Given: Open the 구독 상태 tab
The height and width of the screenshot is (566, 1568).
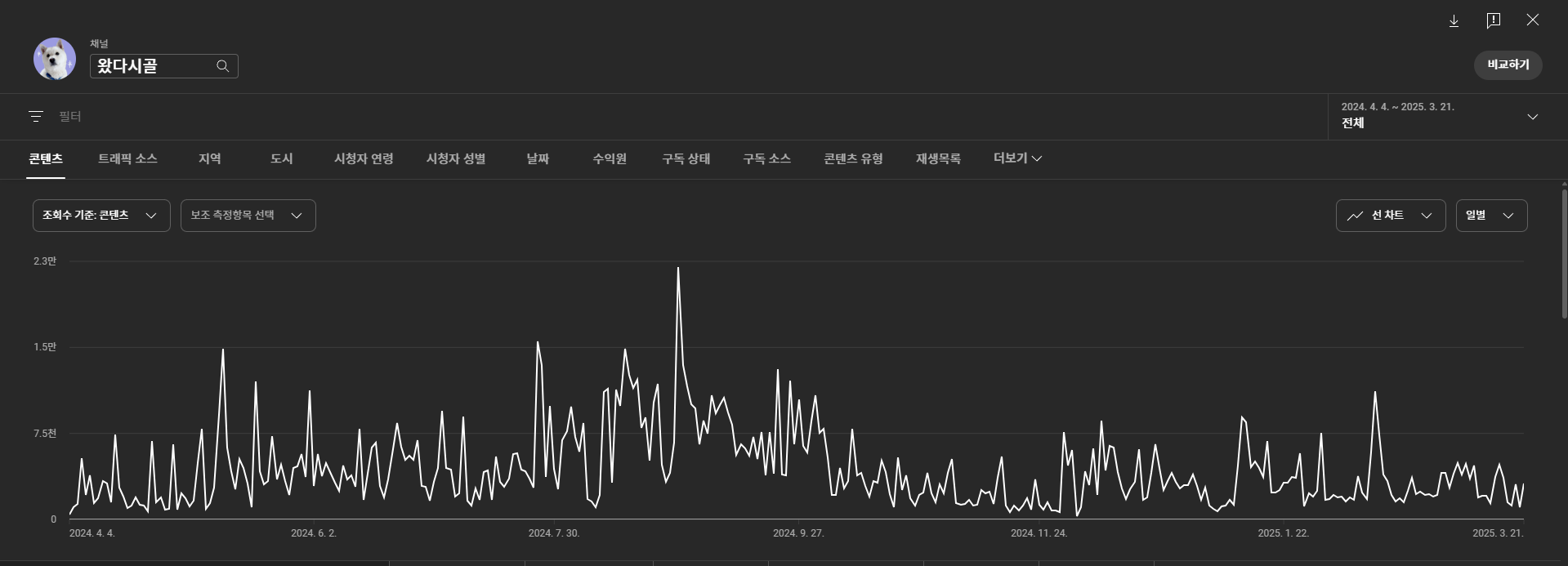Looking at the screenshot, I should click(x=686, y=158).
